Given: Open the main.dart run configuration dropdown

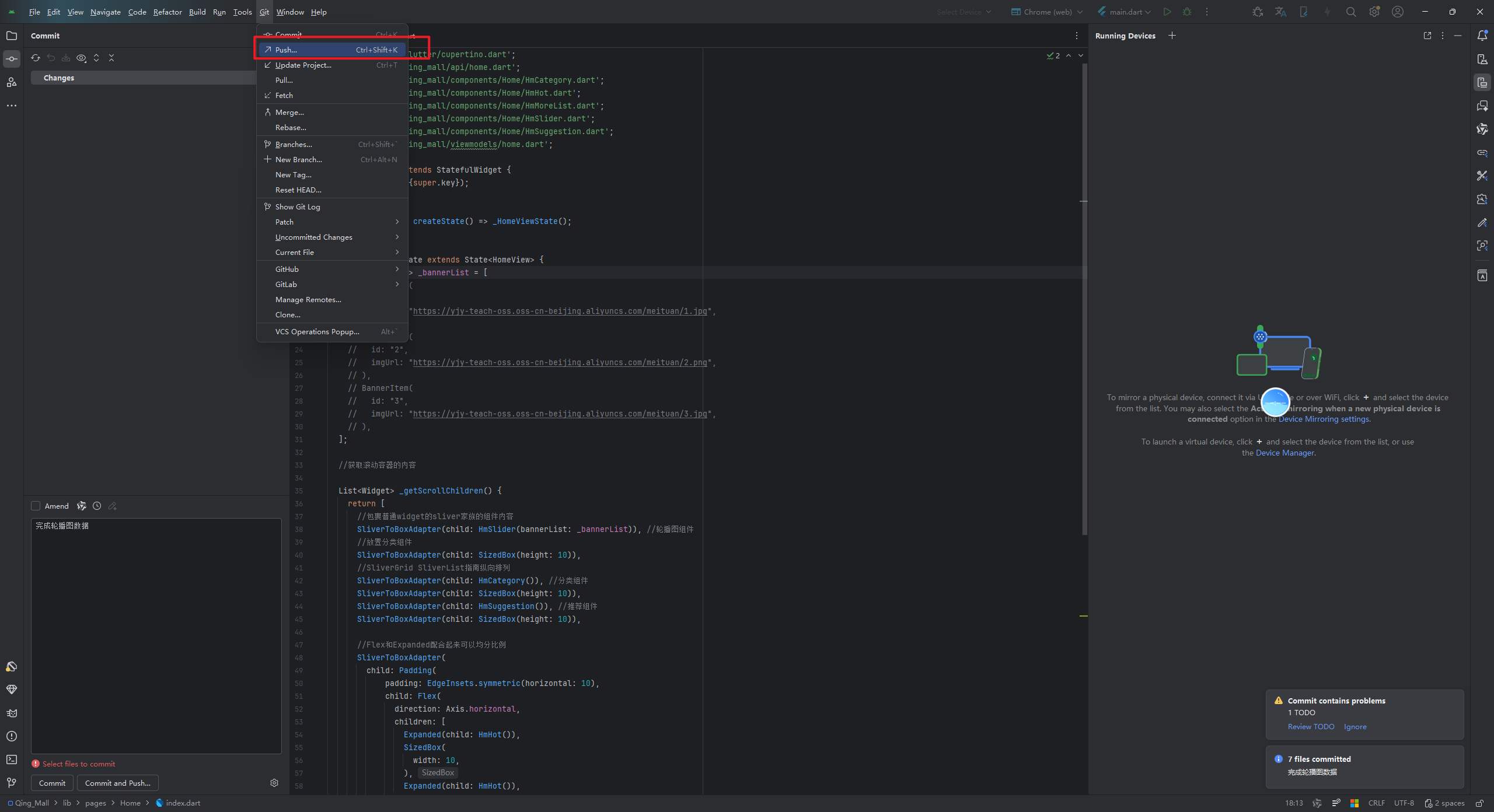Looking at the screenshot, I should pyautogui.click(x=1125, y=12).
